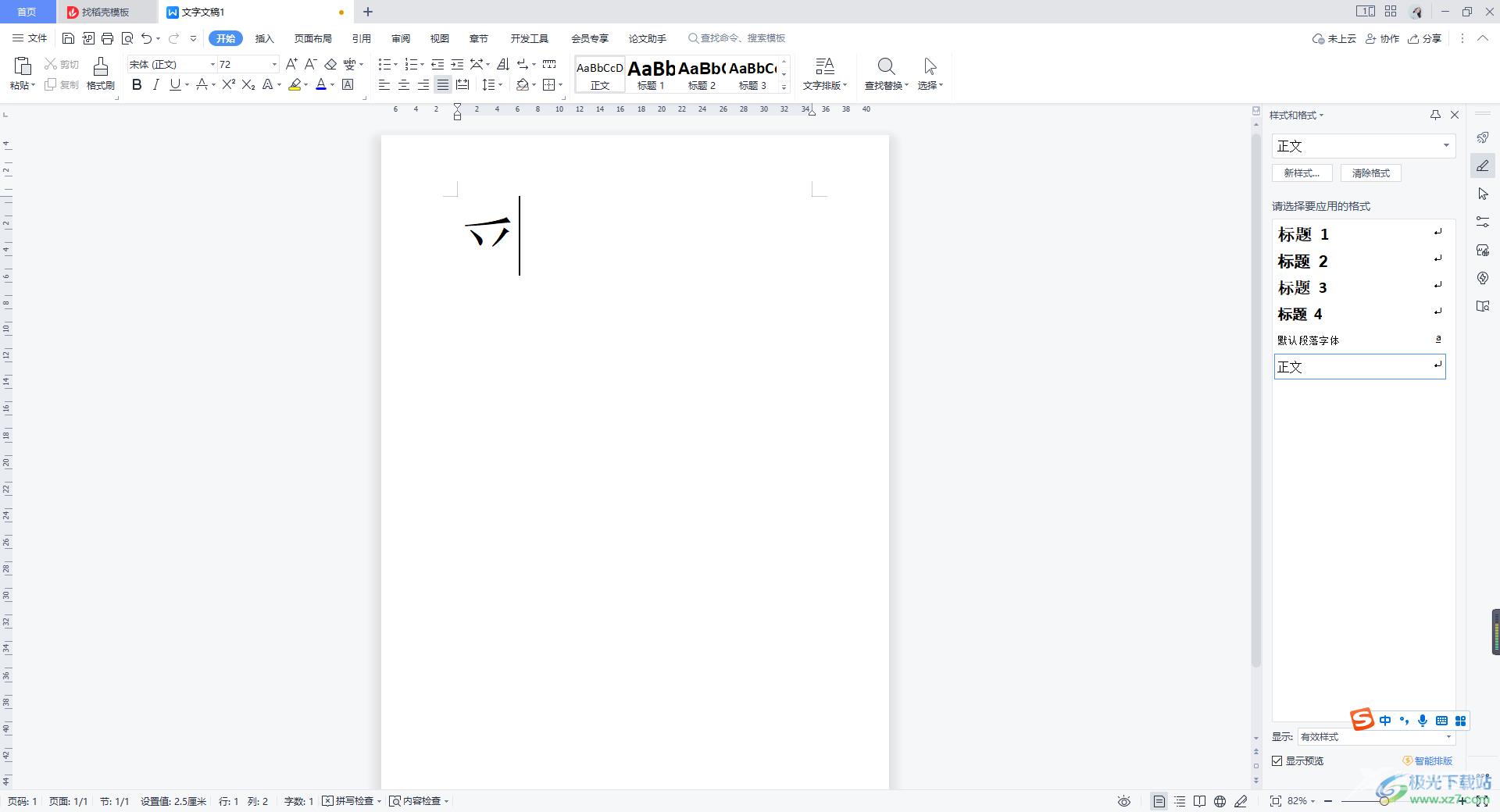Switch to the Page Layout (页面布局) tab
This screenshot has width=1500, height=812.
pyautogui.click(x=313, y=38)
